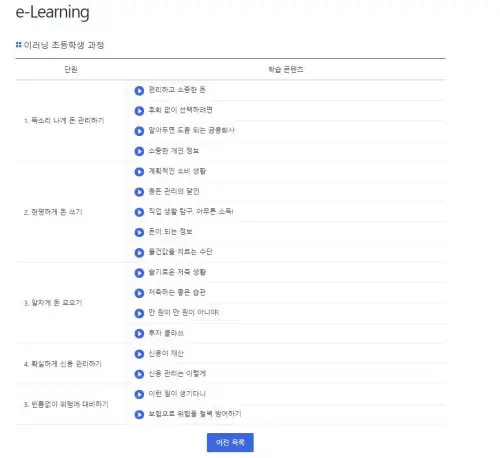Open 만 원이 만 원이 아니야 lesson title

[184, 312]
